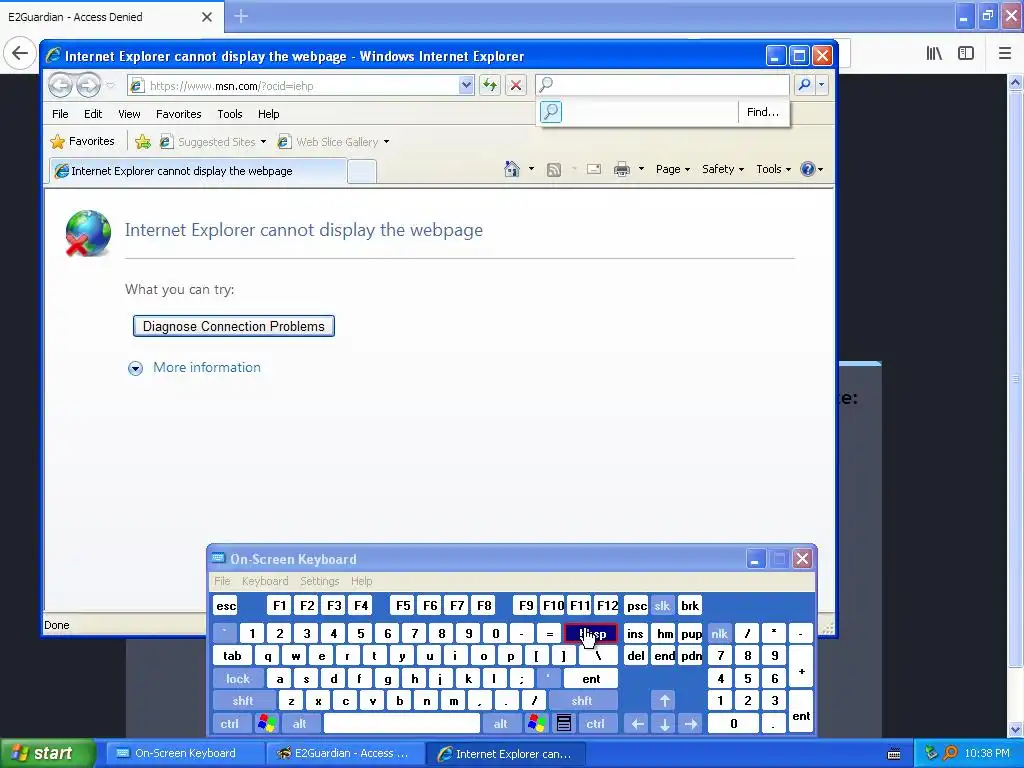The height and width of the screenshot is (768, 1024).
Task: Toggle the left shft key
Action: pyautogui.click(x=243, y=701)
